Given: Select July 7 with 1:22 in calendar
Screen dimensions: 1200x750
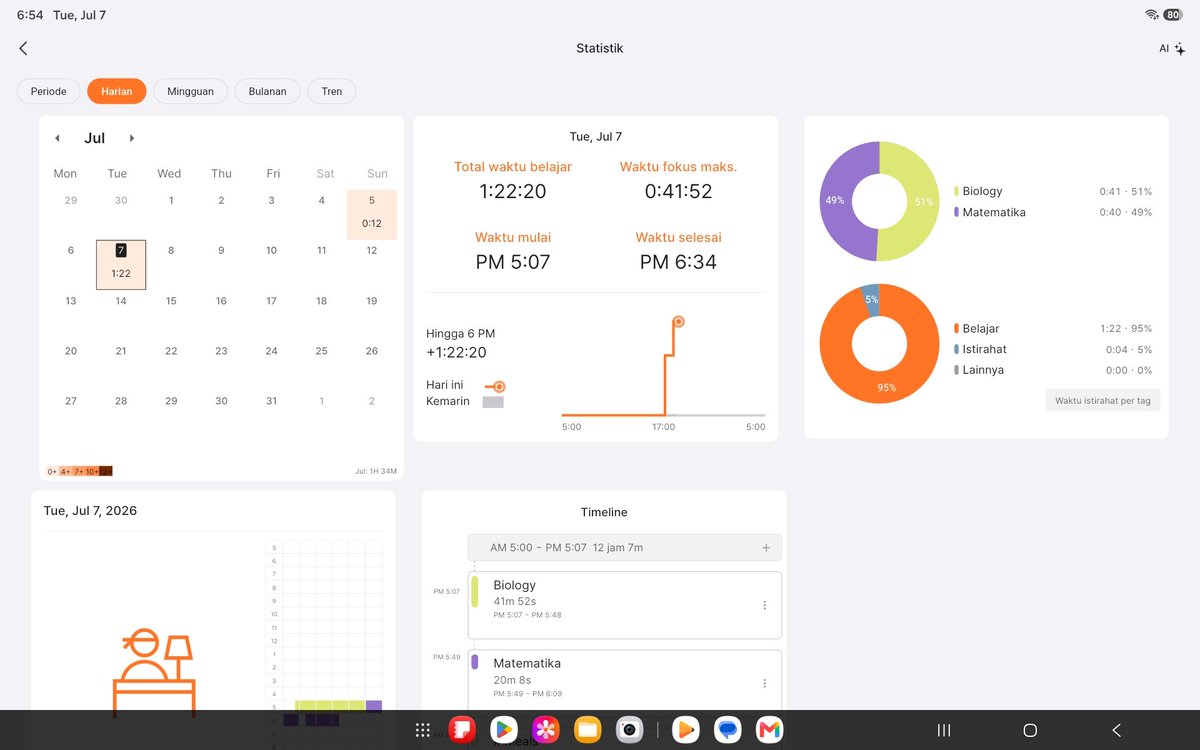Looking at the screenshot, I should [x=121, y=264].
